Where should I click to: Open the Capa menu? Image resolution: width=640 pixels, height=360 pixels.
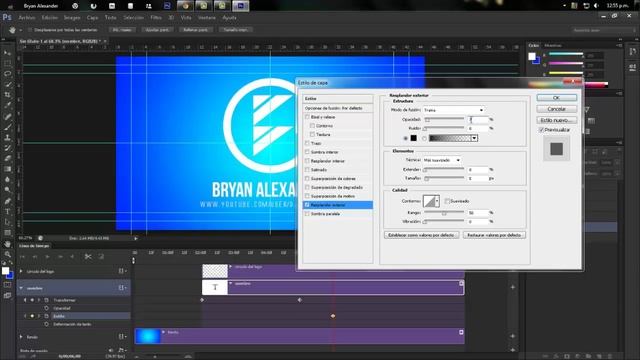point(92,18)
